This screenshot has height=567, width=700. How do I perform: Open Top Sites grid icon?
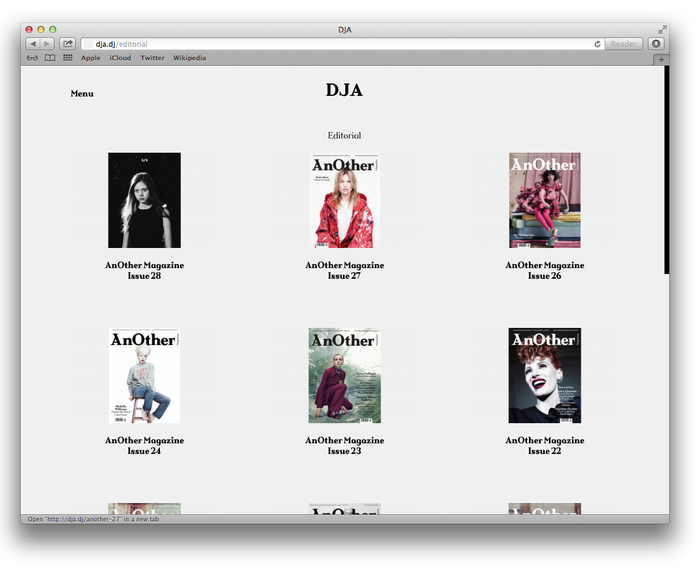(67, 58)
